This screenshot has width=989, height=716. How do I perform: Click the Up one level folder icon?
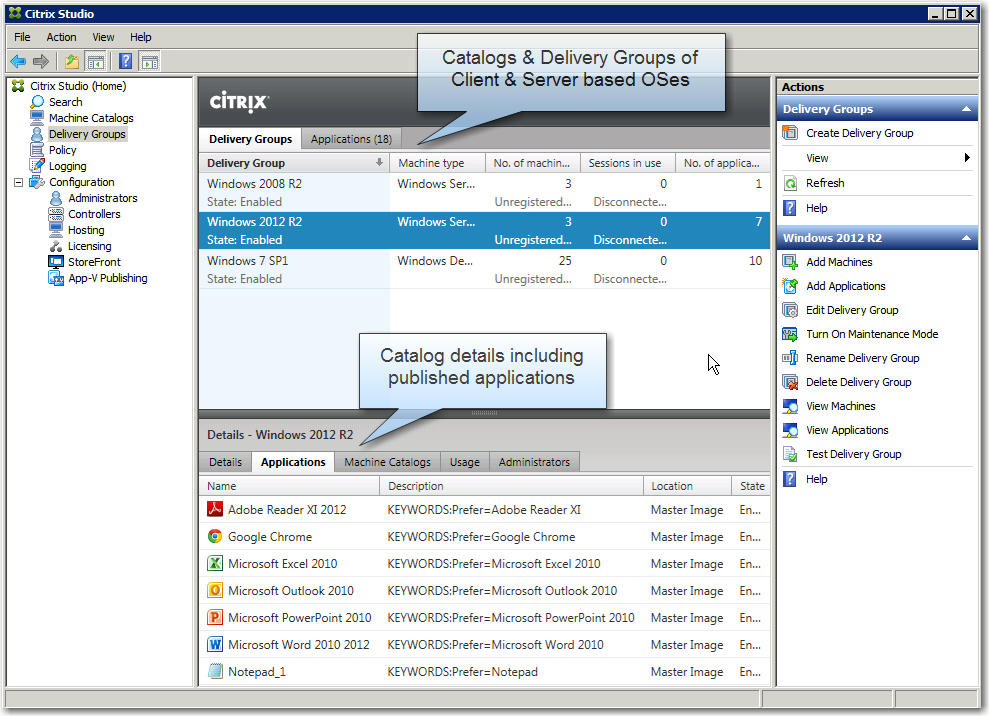[x=72, y=61]
